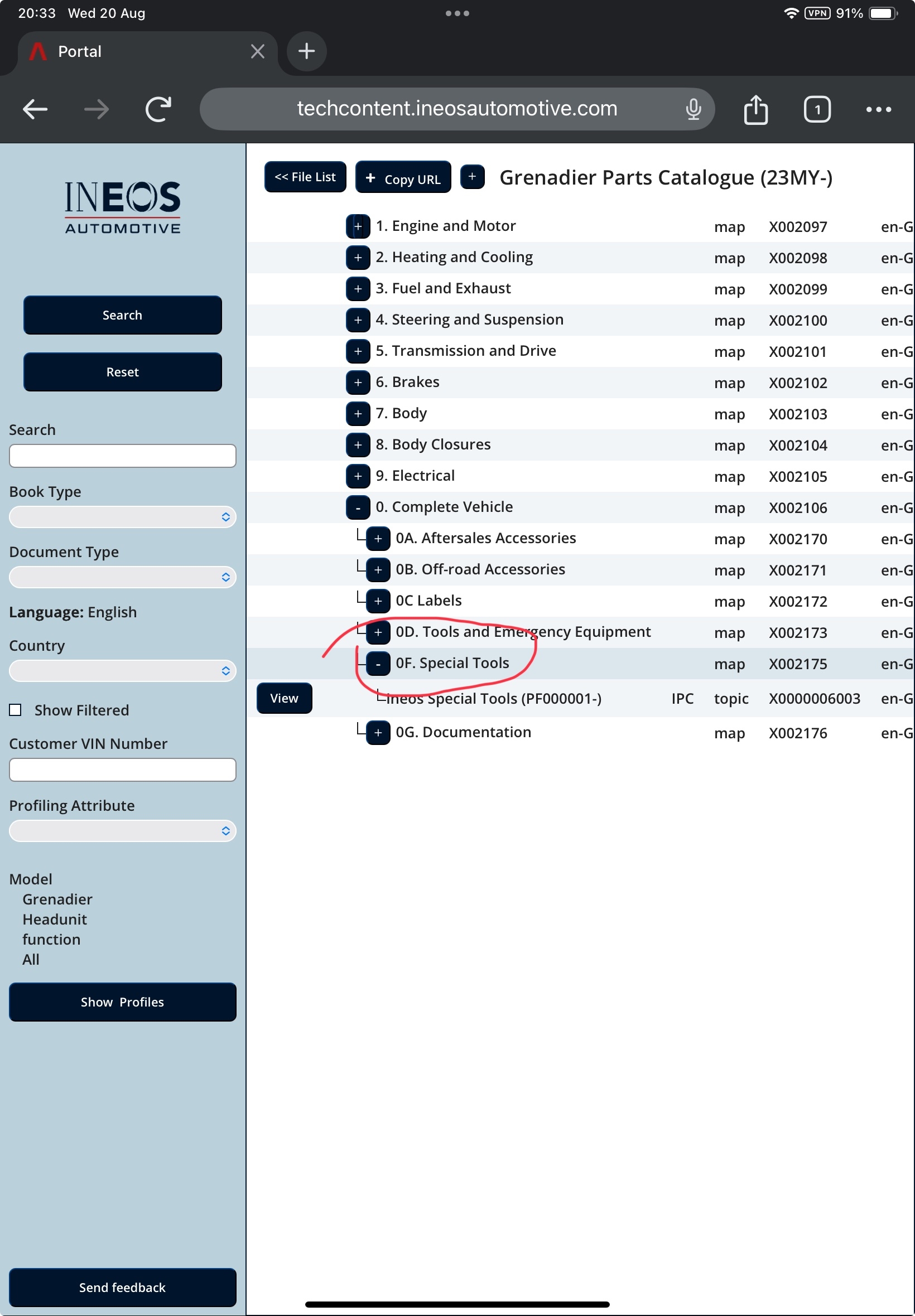Screen dimensions: 915x1316
Task: Select the 7. Body label
Action: [401, 413]
